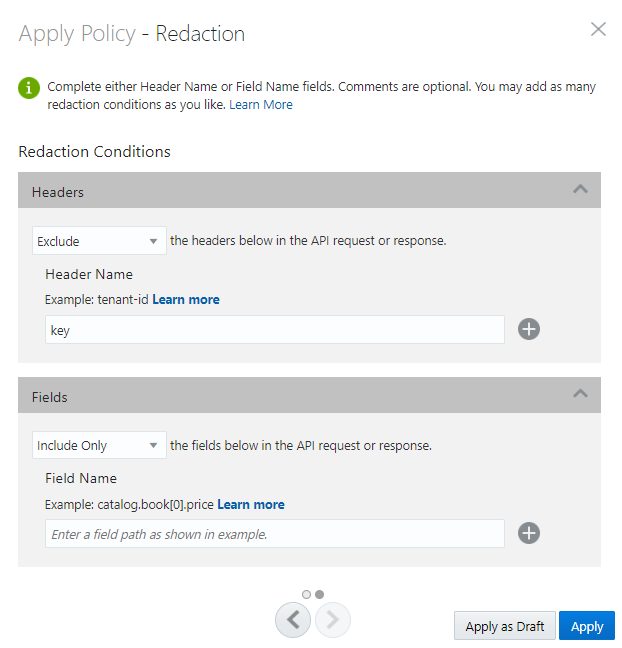Image resolution: width=622 pixels, height=648 pixels.
Task: Click Apply as Draft button
Action: [504, 626]
